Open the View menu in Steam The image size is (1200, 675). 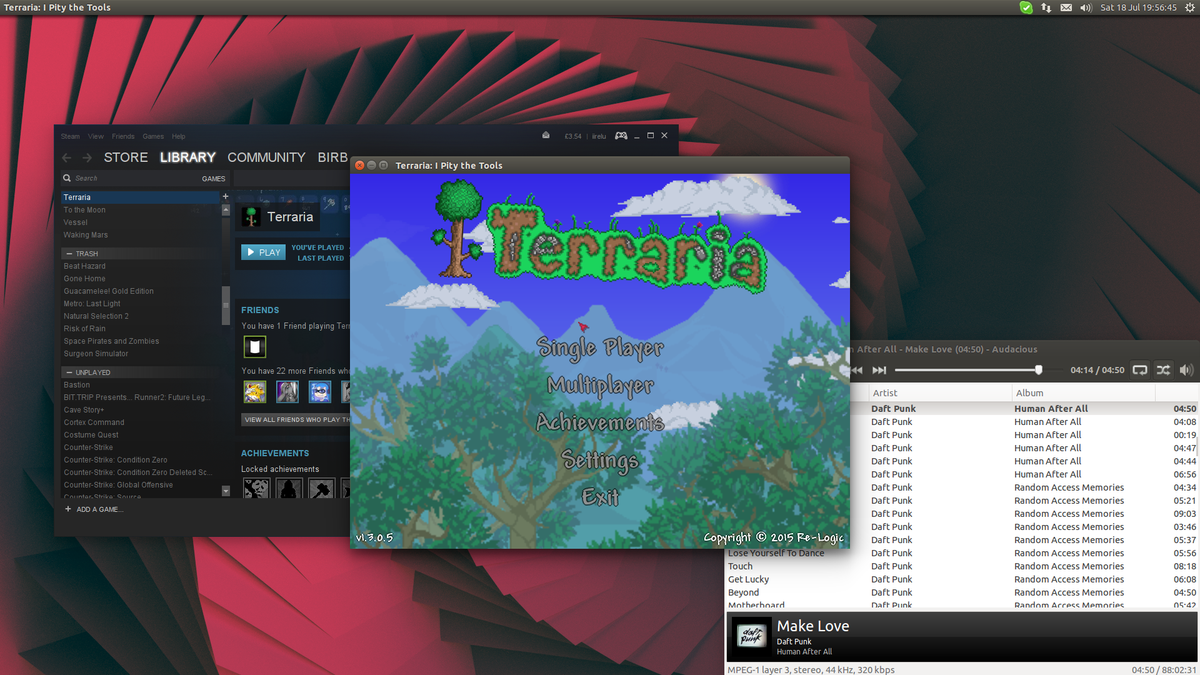click(x=96, y=136)
